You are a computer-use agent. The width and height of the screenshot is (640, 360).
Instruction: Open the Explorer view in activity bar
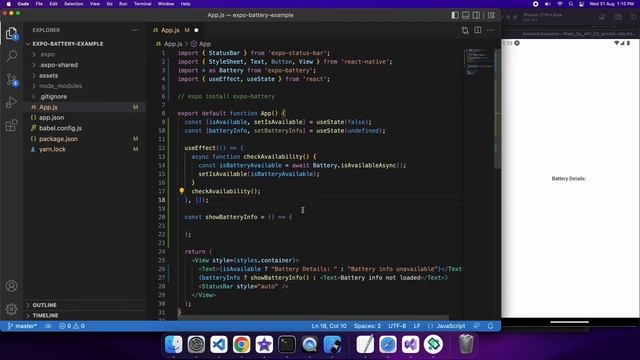click(x=11, y=33)
